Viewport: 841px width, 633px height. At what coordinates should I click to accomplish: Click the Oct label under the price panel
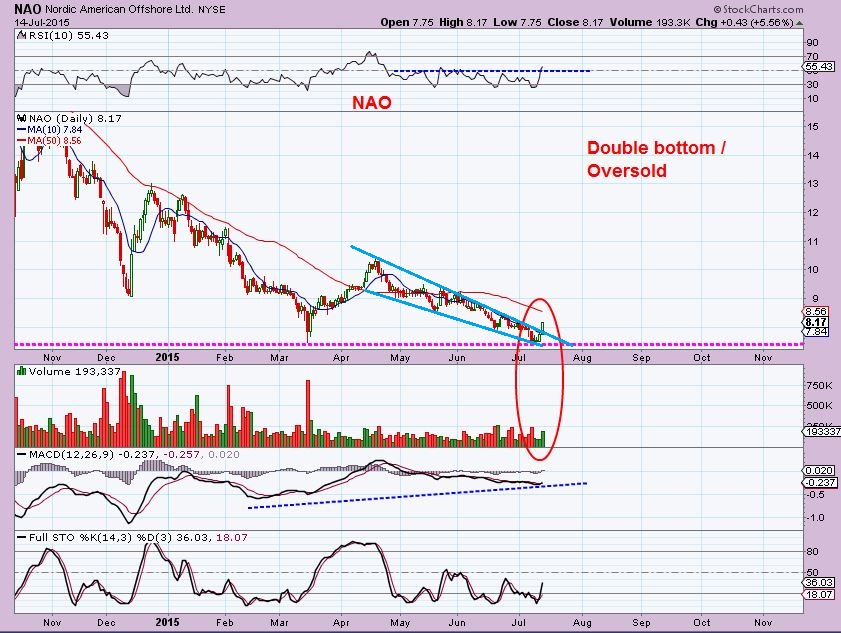(702, 358)
